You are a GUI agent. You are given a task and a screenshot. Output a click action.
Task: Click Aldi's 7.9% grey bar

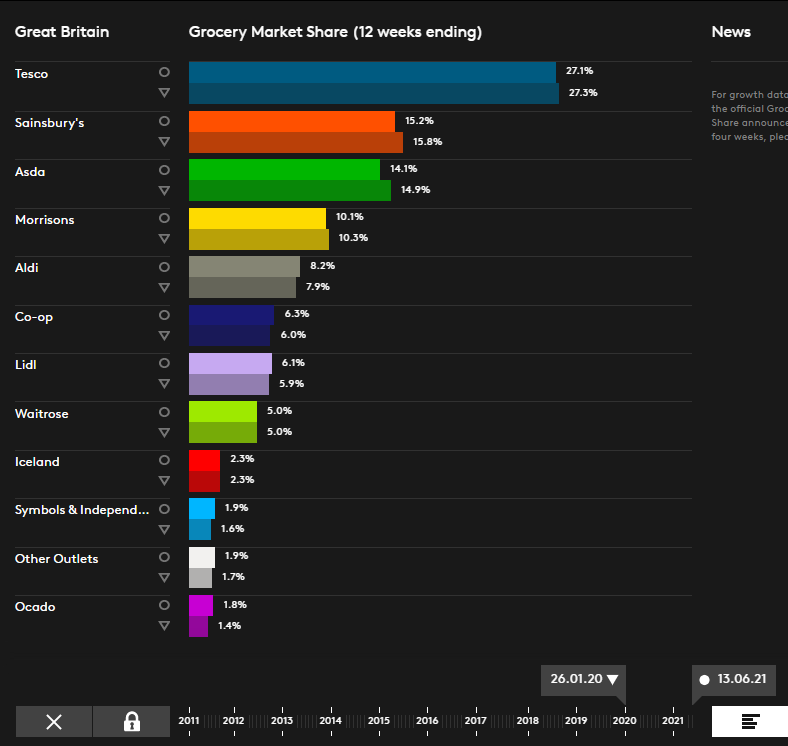pos(242,288)
